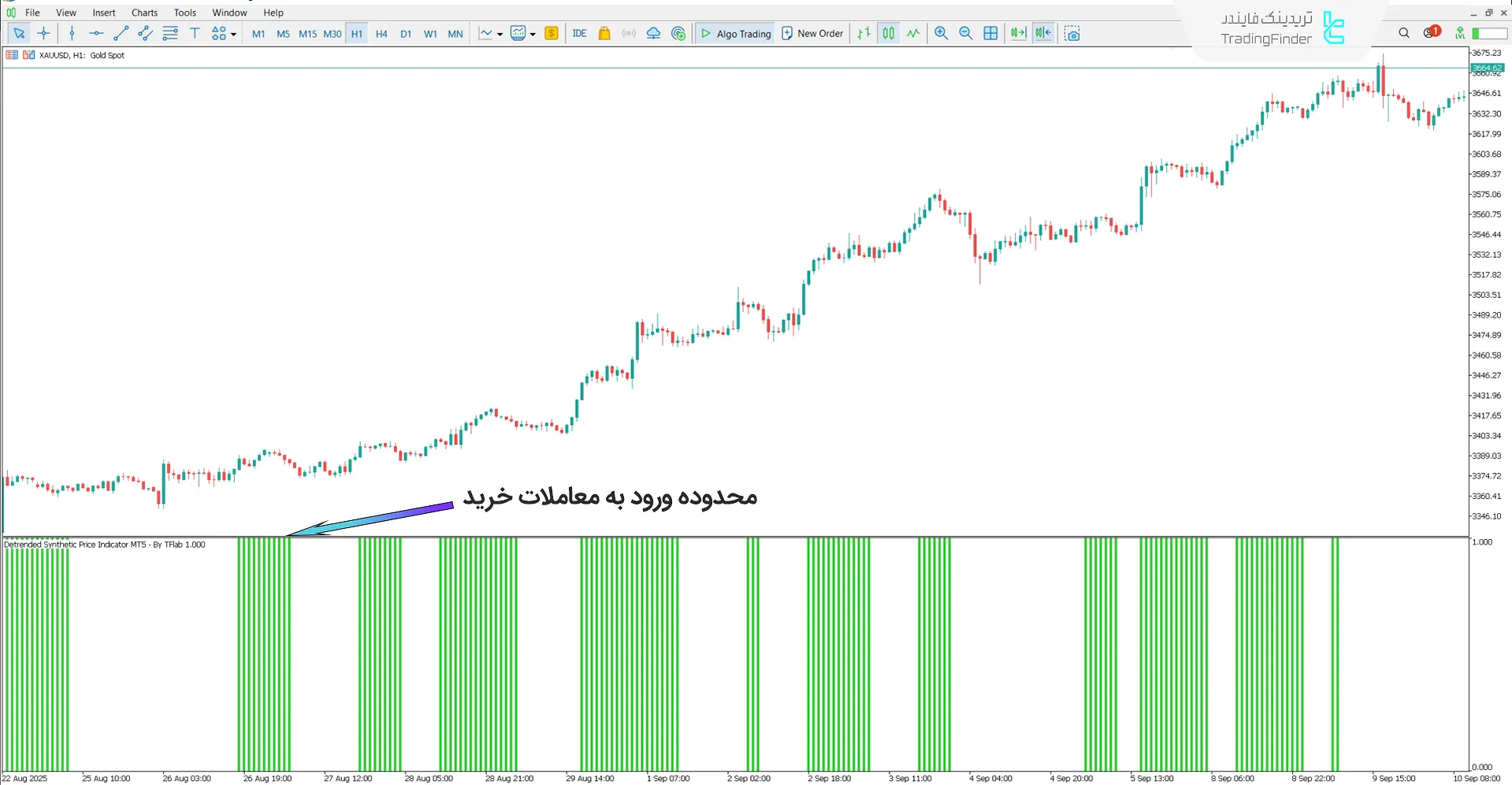Click the Detrended Synthetic Price indicator label

(x=105, y=544)
